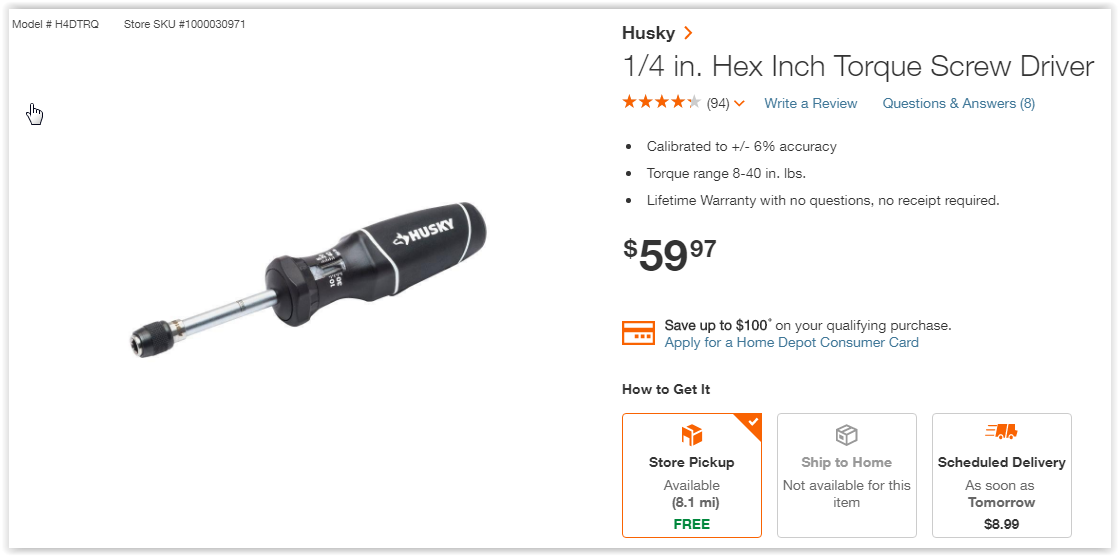The width and height of the screenshot is (1119, 556).
Task: Click the torque screwdriver product image
Action: pos(305,278)
